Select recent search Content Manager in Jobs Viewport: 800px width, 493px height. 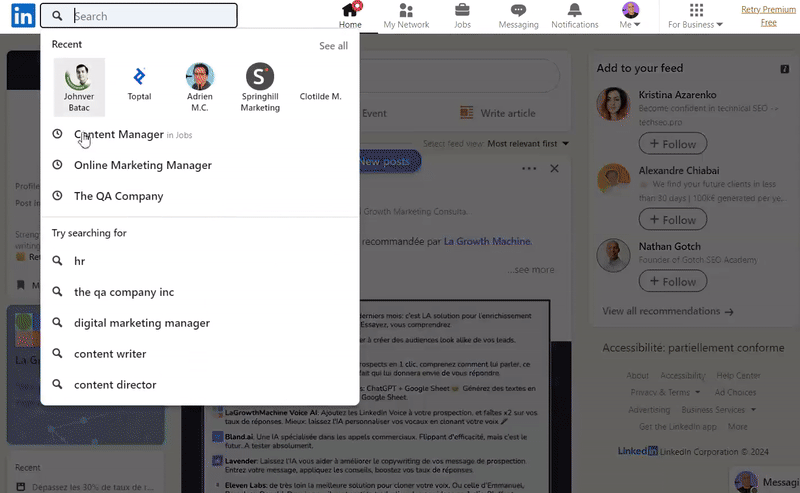pyautogui.click(x=118, y=134)
